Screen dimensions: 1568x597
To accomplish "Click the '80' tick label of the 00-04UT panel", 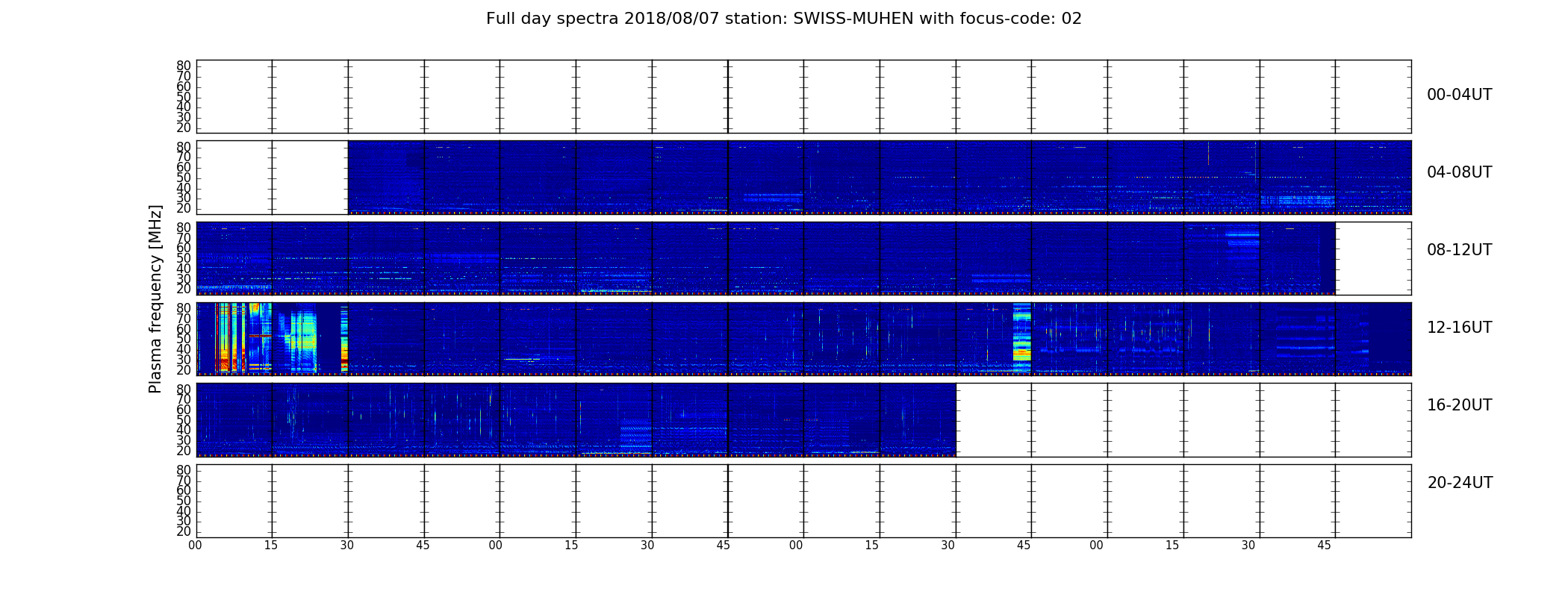I will tap(184, 66).
